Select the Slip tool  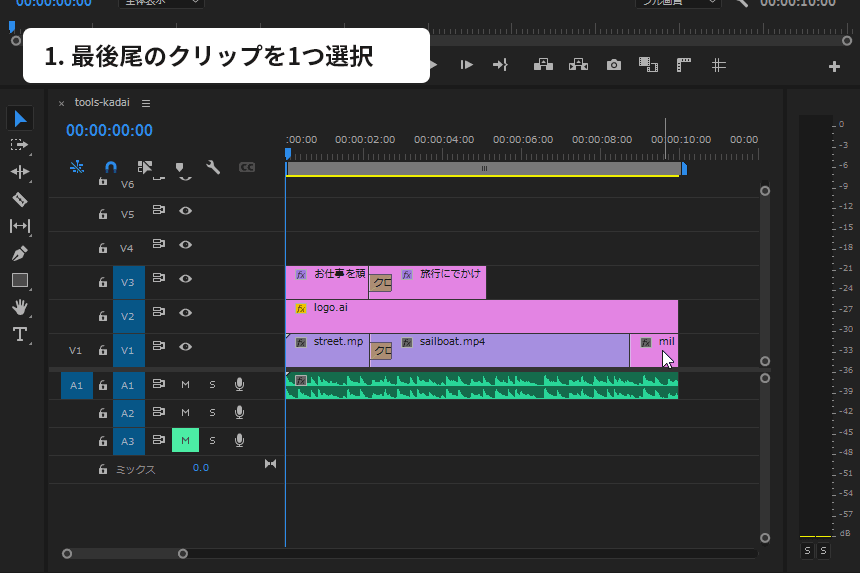pyautogui.click(x=20, y=226)
